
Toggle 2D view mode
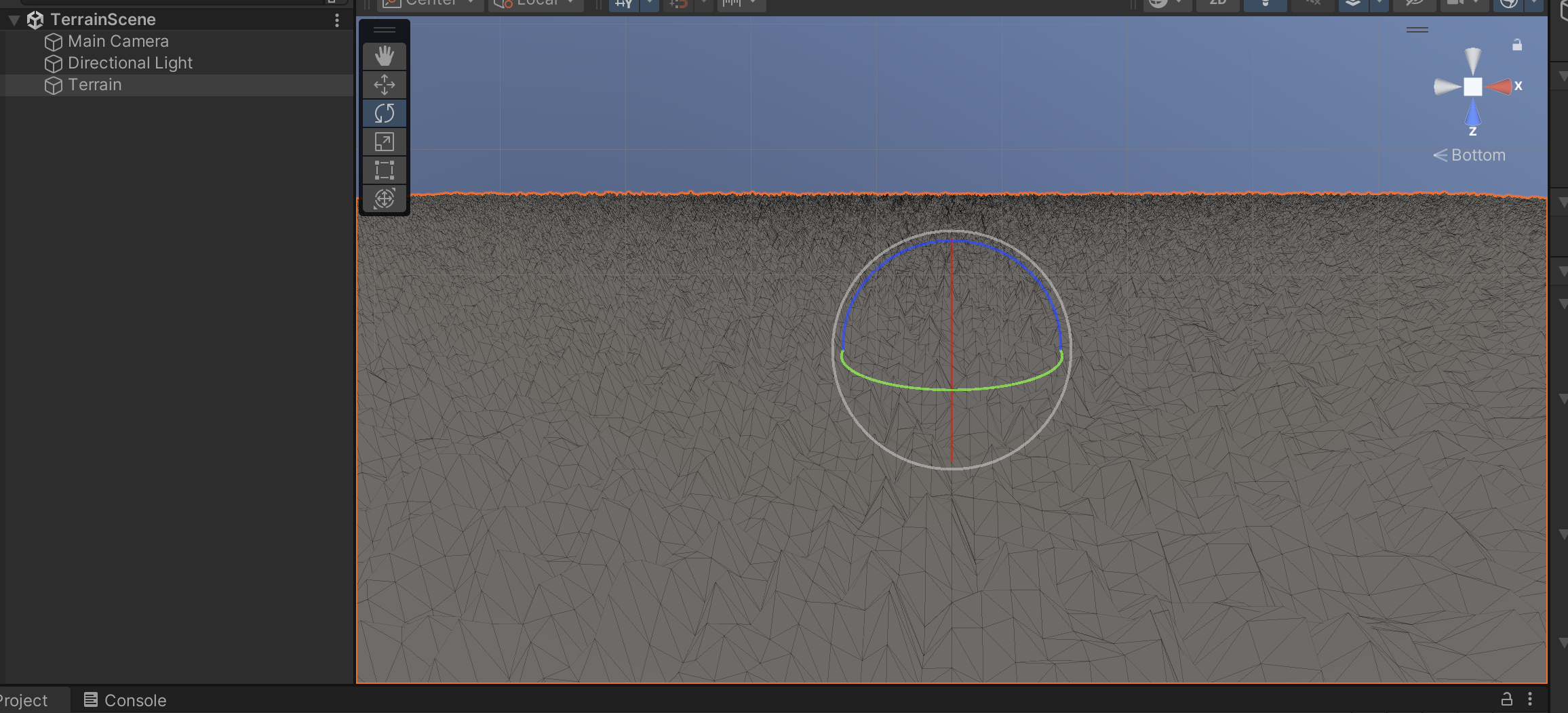[1217, 3]
